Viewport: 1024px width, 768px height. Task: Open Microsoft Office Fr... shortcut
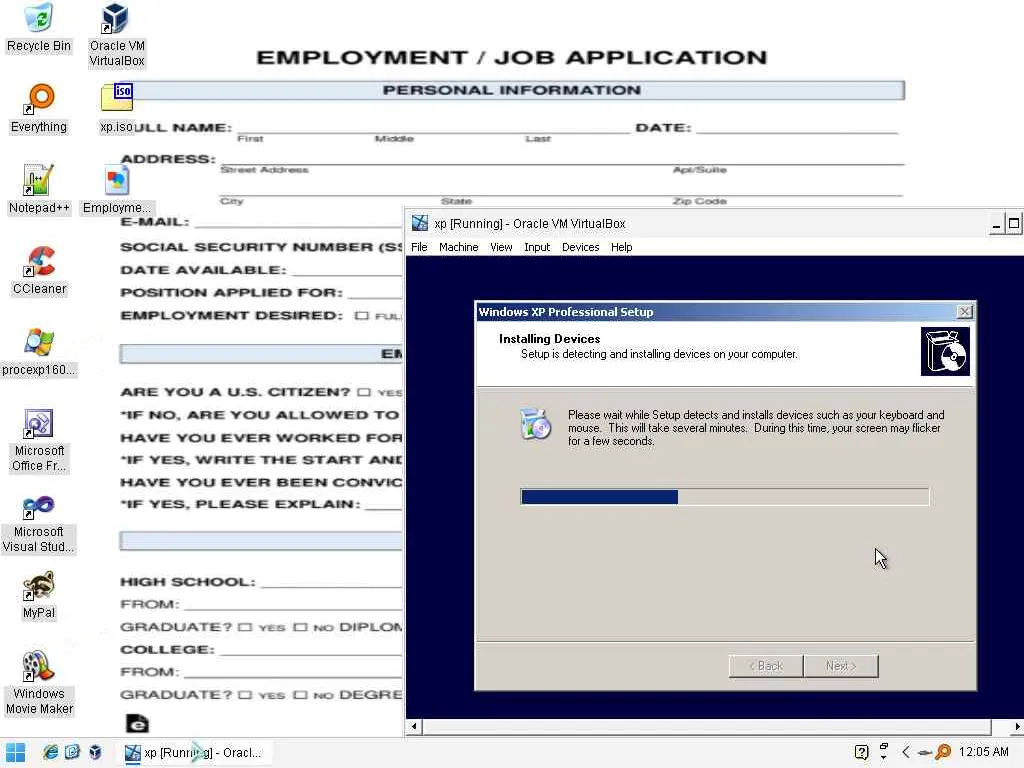click(x=39, y=440)
